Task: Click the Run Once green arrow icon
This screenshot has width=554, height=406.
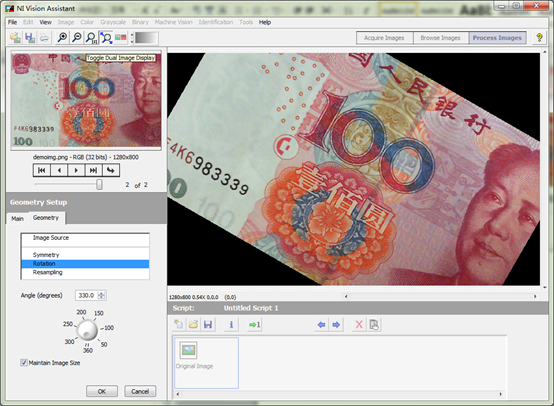Action: [254, 324]
